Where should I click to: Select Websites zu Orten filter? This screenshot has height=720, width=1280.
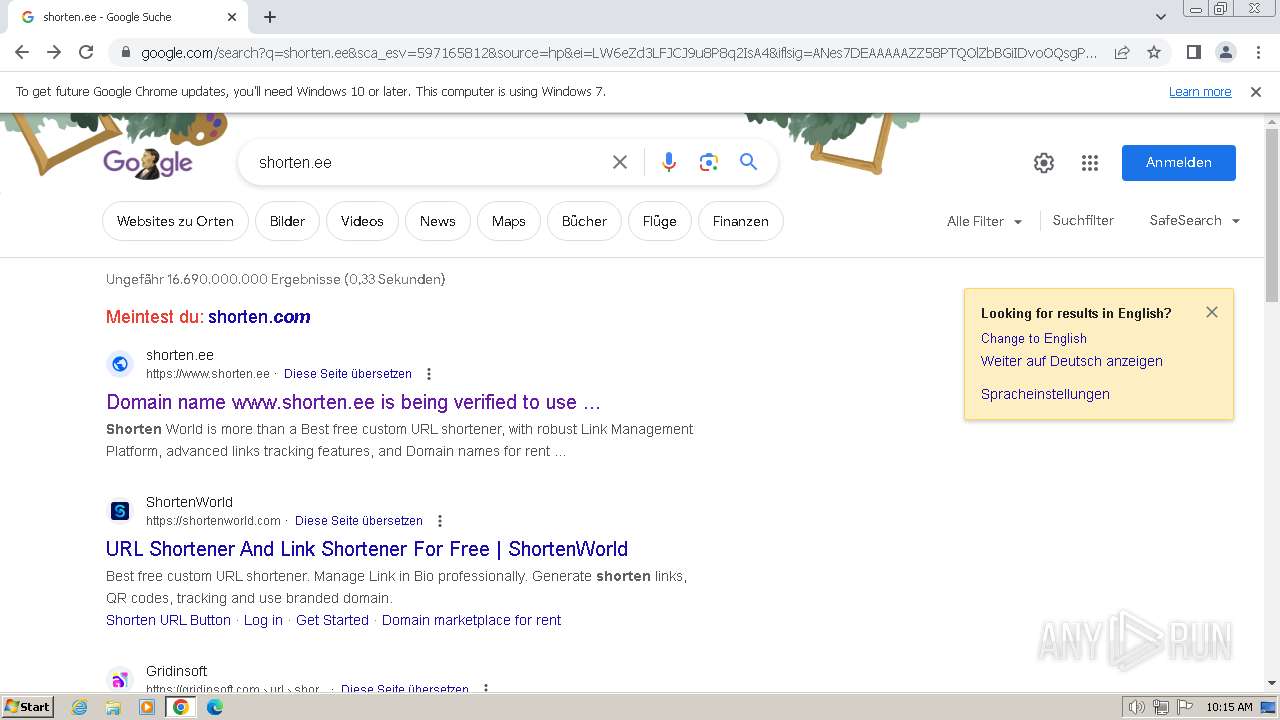(x=175, y=221)
